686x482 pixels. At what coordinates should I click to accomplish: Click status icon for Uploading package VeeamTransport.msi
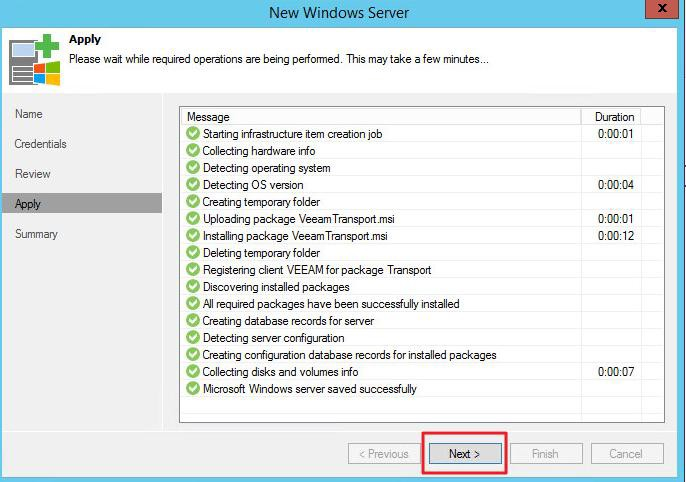193,218
